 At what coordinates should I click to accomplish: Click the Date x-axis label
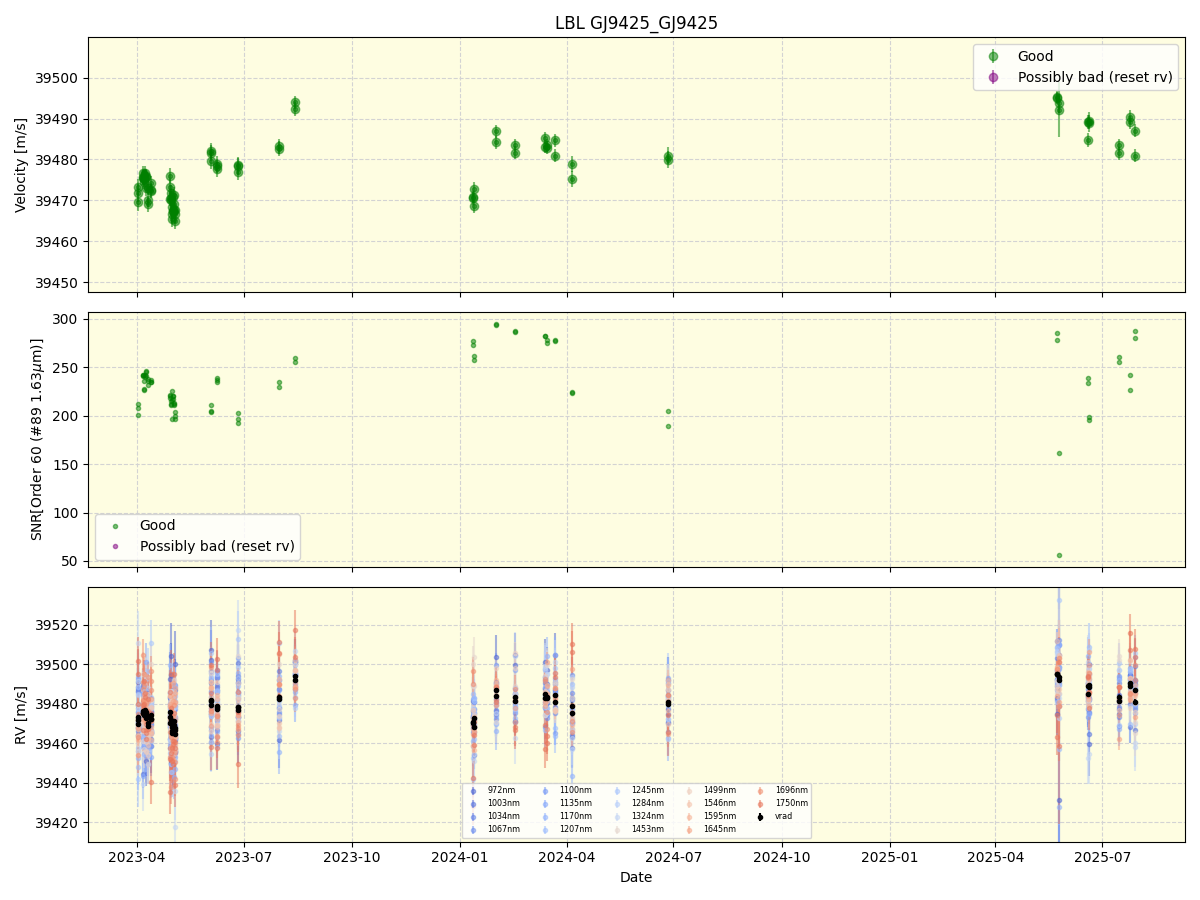[636, 877]
